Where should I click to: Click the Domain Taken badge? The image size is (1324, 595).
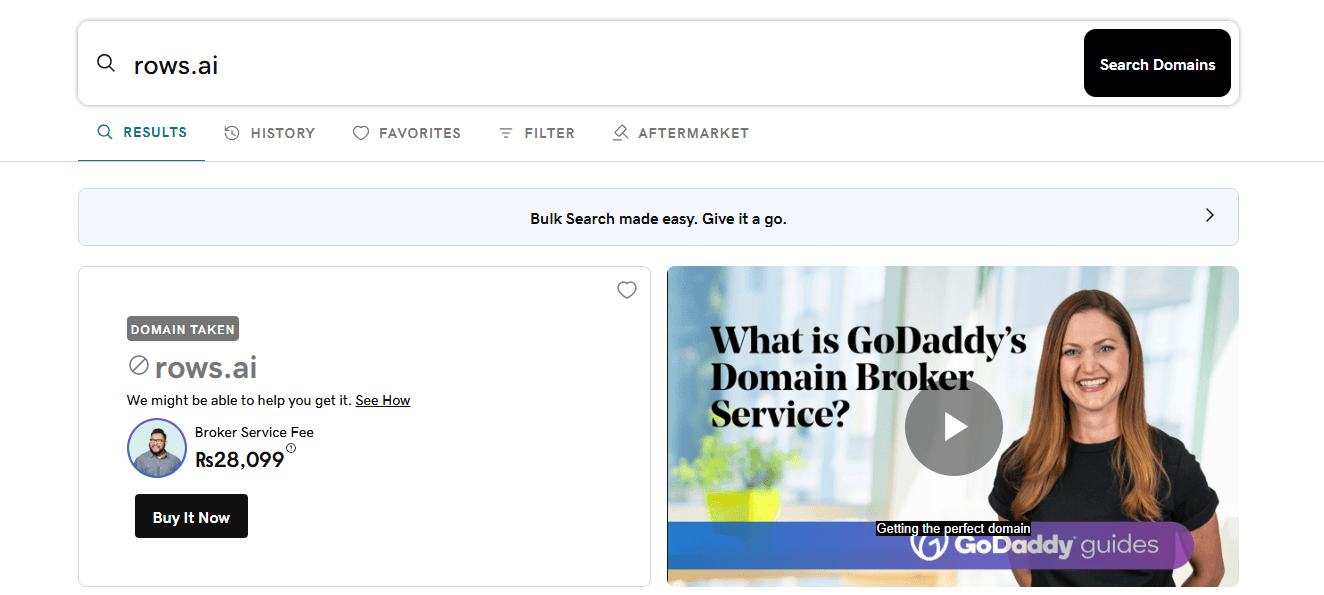click(183, 329)
